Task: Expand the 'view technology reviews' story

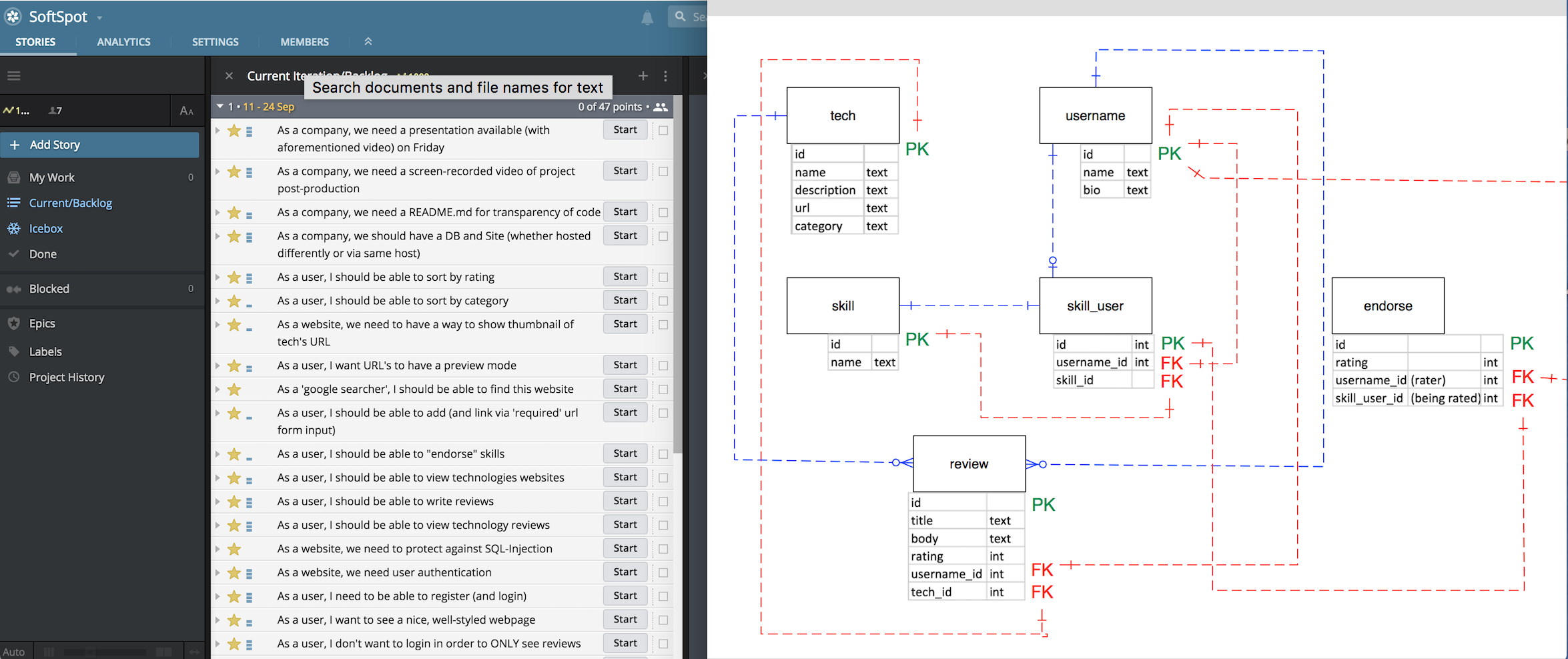Action: point(218,526)
